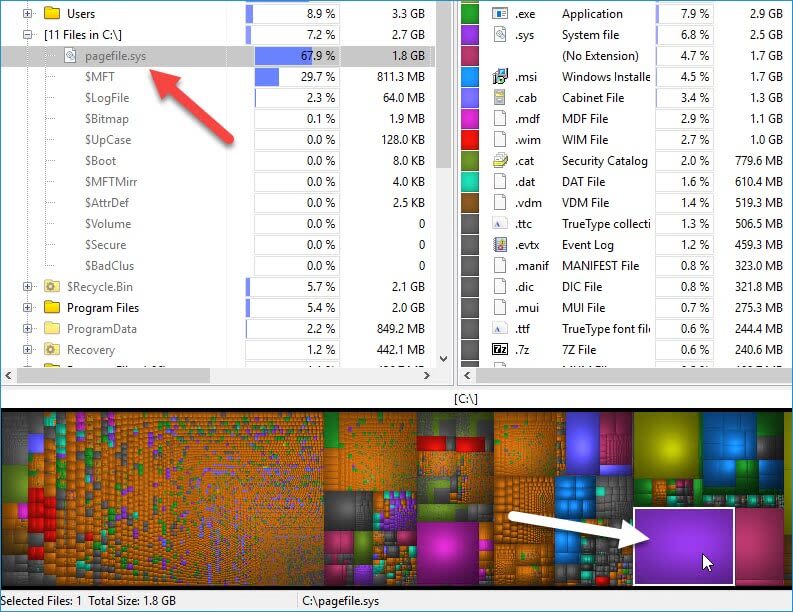Click the .exe Application file icon
This screenshot has width=793, height=612.
[x=500, y=14]
